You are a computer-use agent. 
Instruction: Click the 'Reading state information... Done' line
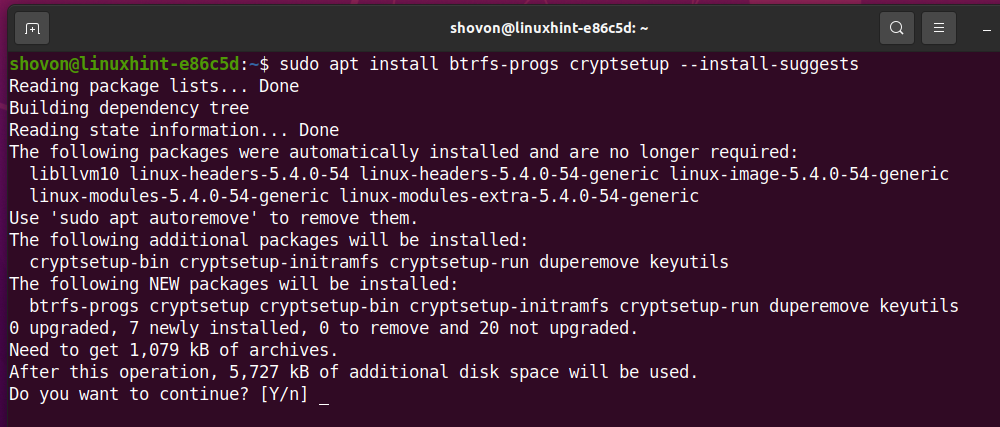tap(173, 130)
